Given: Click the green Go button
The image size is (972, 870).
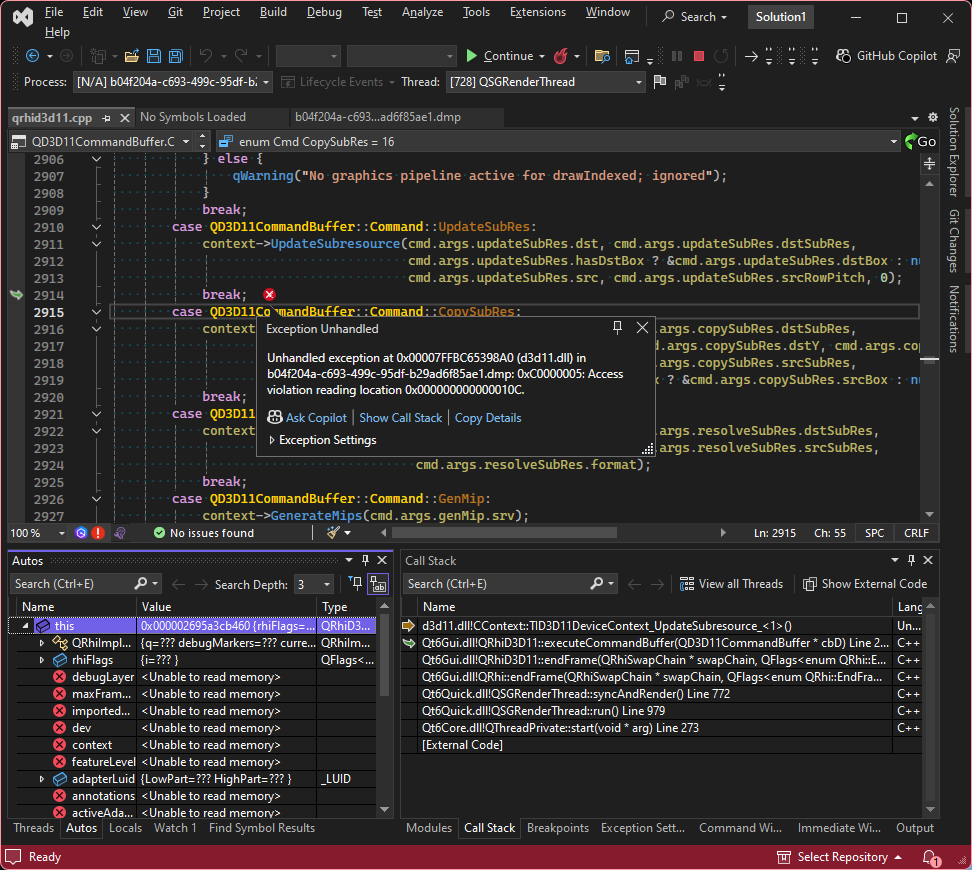Looking at the screenshot, I should tap(921, 142).
